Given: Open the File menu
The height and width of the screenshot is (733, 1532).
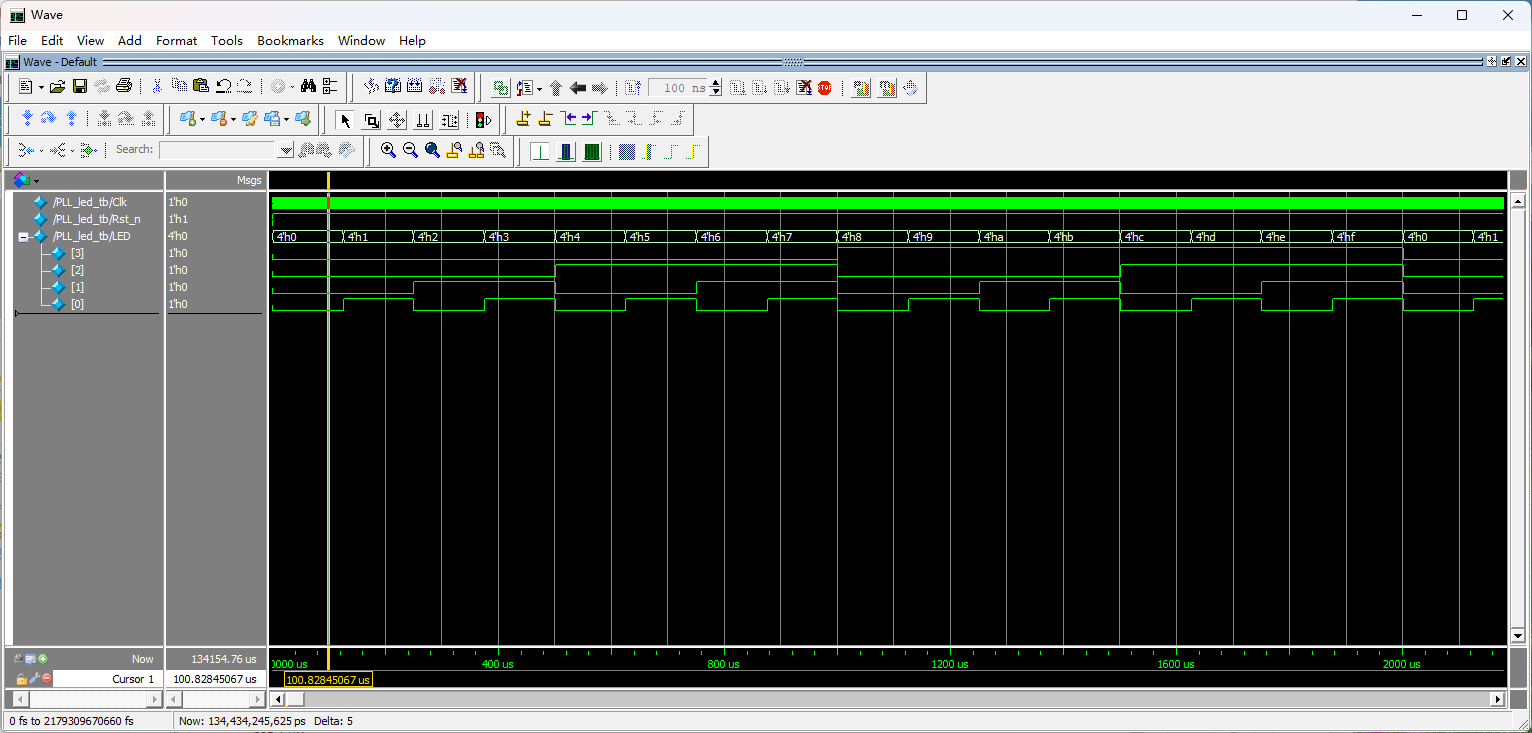Looking at the screenshot, I should tap(17, 41).
